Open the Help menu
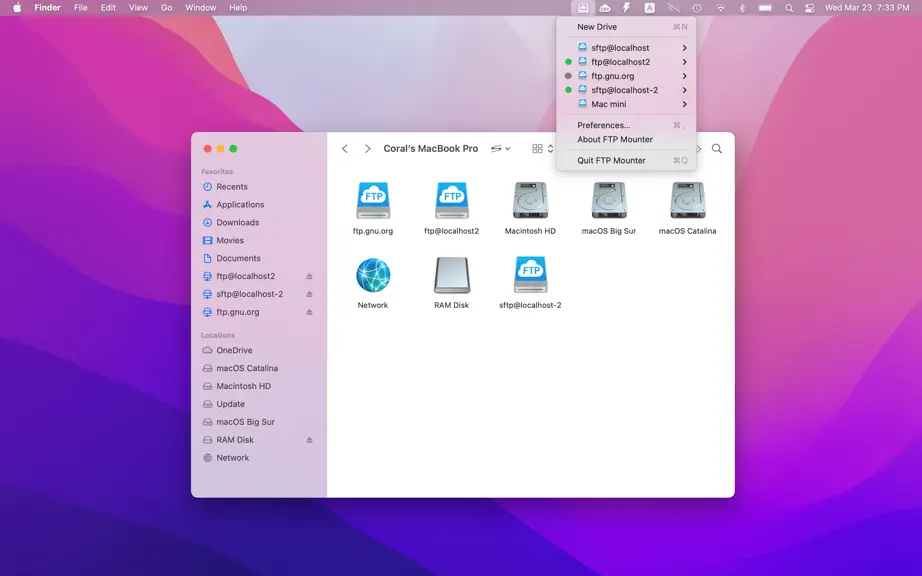This screenshot has width=922, height=576. click(x=238, y=8)
